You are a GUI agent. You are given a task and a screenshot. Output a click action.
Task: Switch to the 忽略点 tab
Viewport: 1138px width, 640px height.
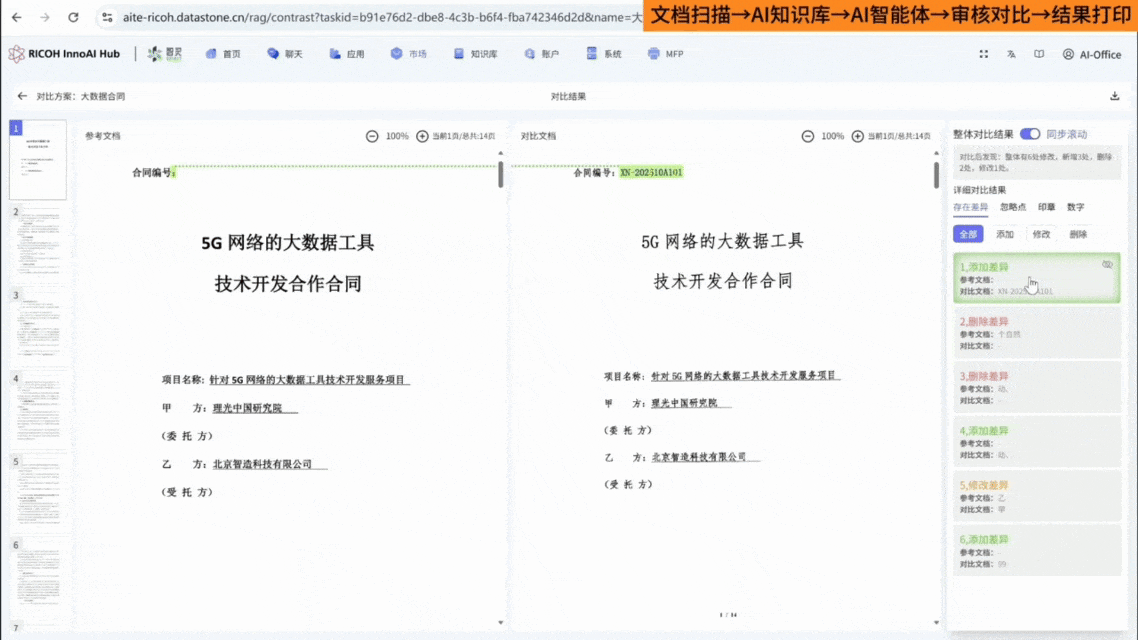tap(1012, 208)
